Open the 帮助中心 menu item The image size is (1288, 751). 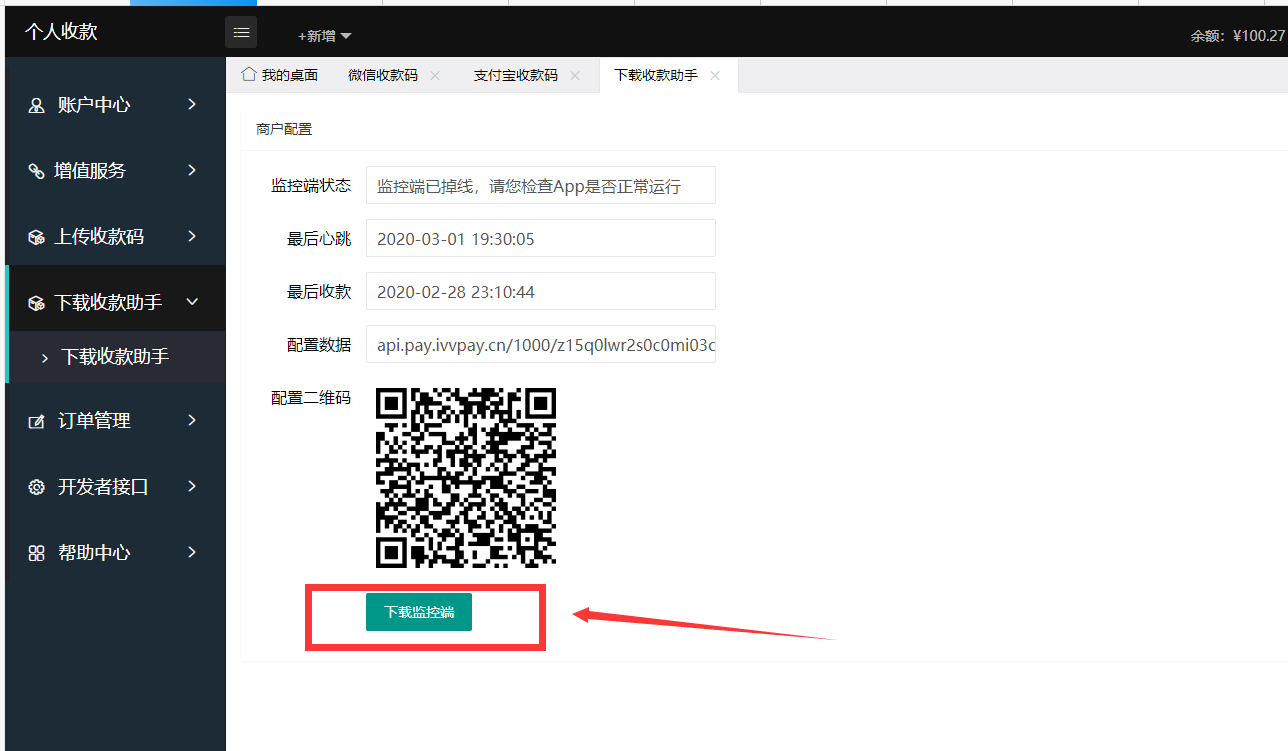click(116, 553)
